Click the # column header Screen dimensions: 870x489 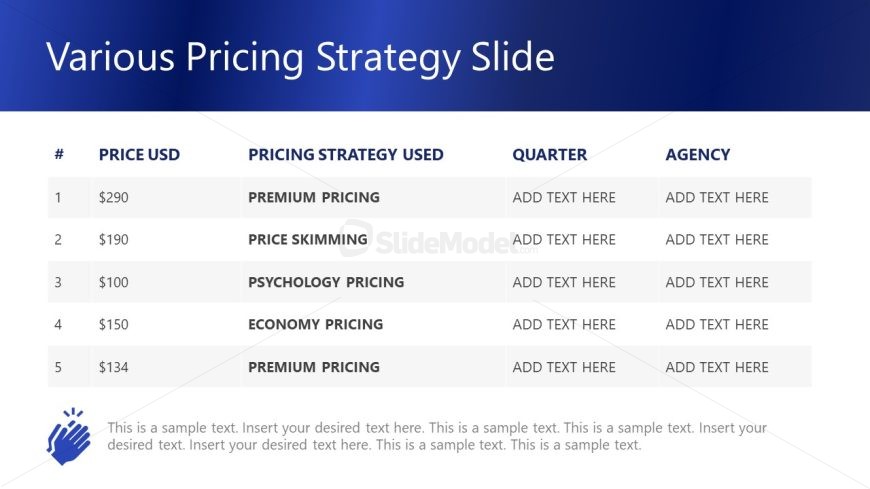(59, 154)
